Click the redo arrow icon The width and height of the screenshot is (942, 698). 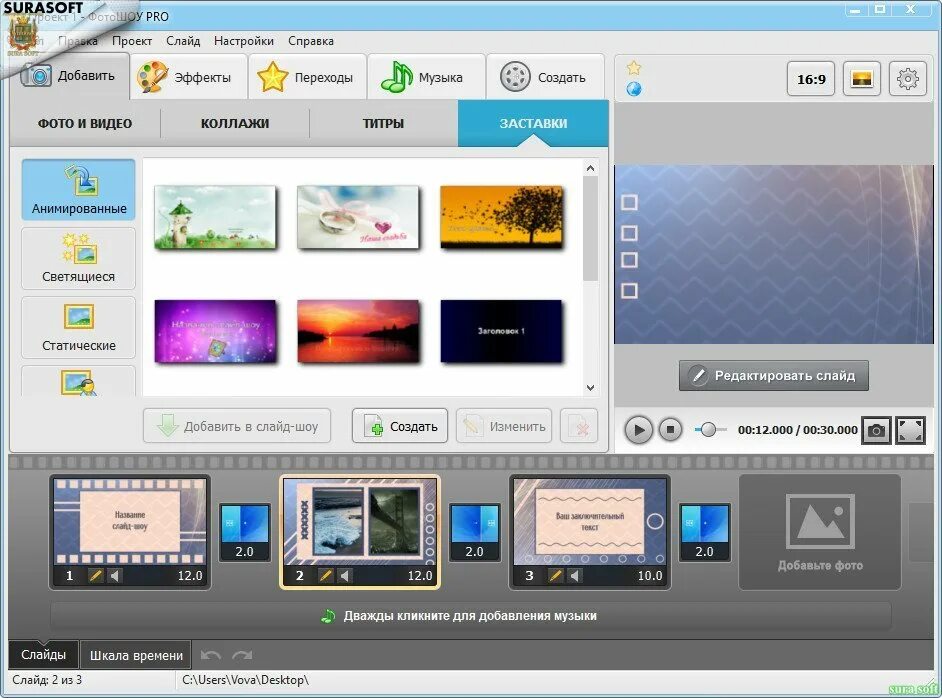(242, 655)
